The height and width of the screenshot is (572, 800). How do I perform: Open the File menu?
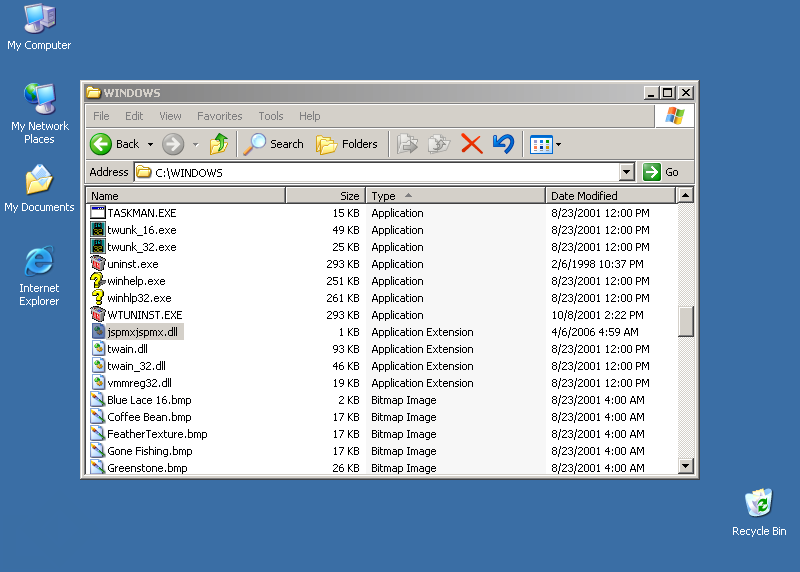point(101,116)
